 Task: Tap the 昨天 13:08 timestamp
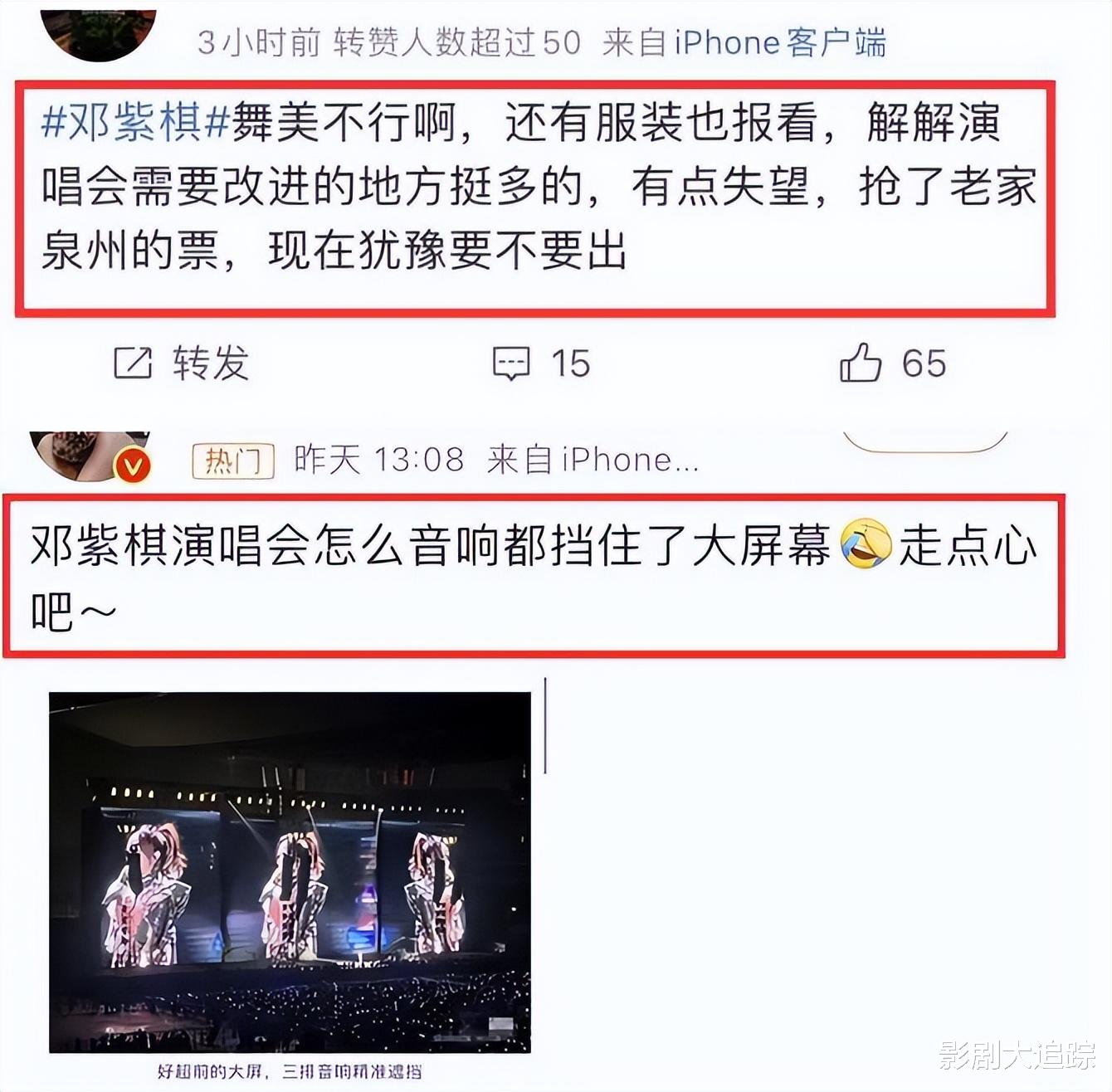pyautogui.click(x=378, y=460)
